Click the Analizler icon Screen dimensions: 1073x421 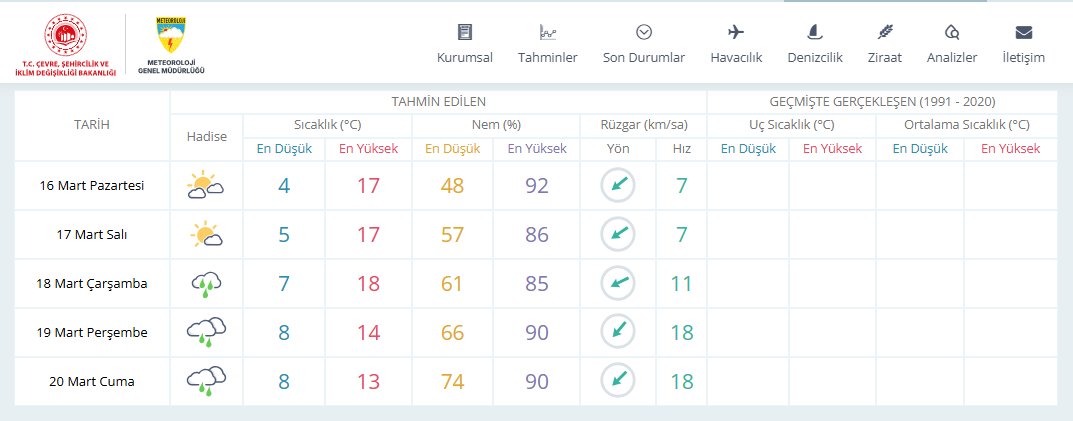pos(952,31)
